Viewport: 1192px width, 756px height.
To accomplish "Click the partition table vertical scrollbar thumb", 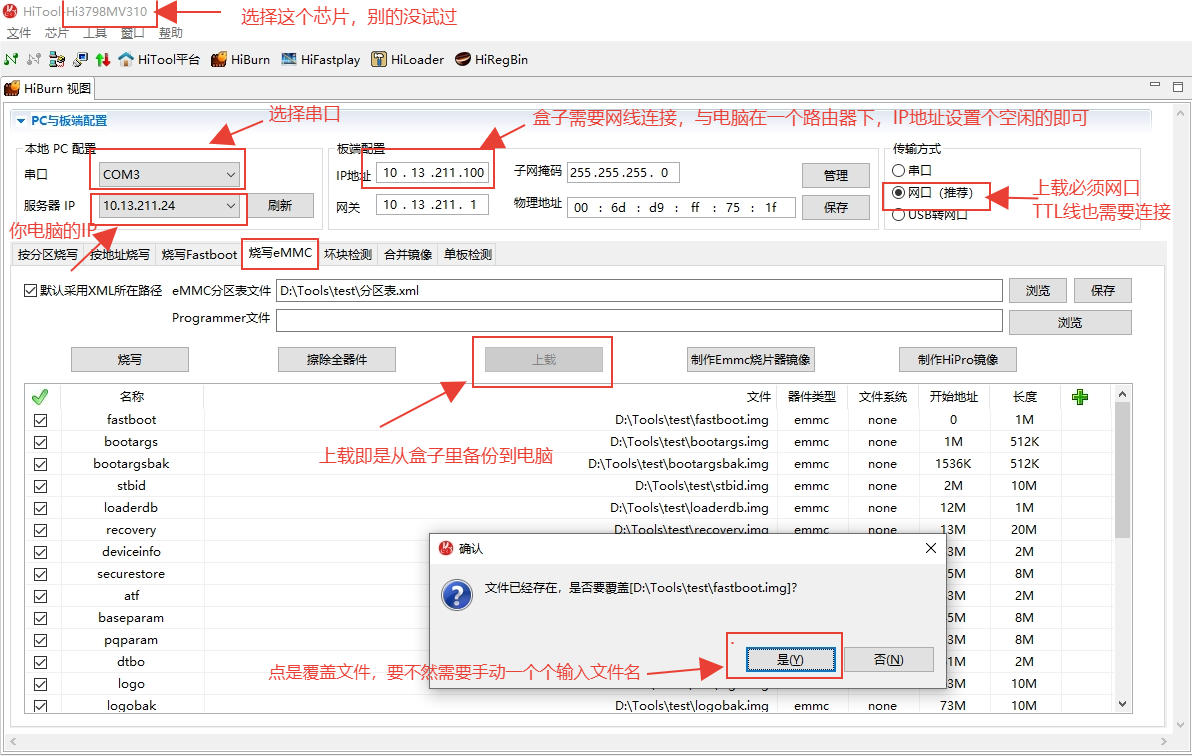I will pos(1123,471).
